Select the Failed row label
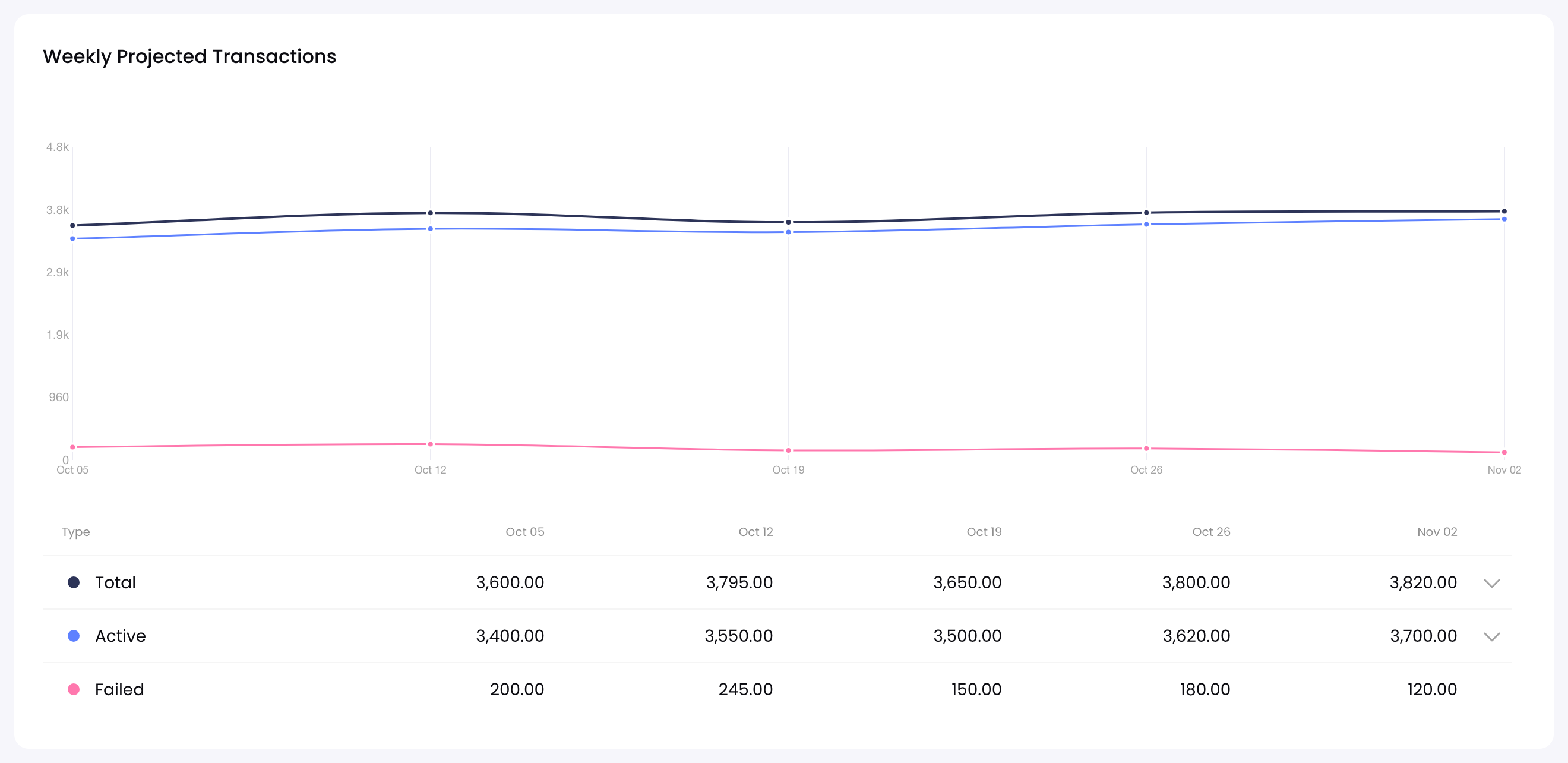 [119, 689]
